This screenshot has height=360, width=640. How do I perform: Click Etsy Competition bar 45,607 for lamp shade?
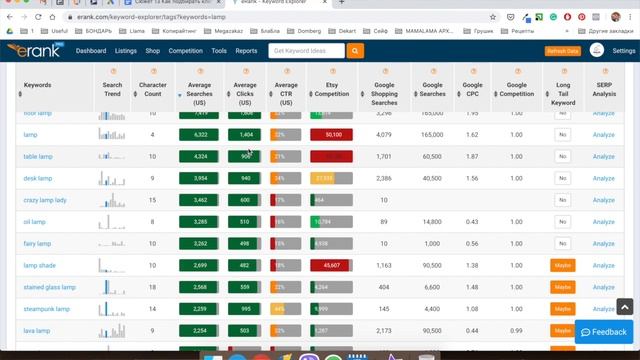point(331,265)
